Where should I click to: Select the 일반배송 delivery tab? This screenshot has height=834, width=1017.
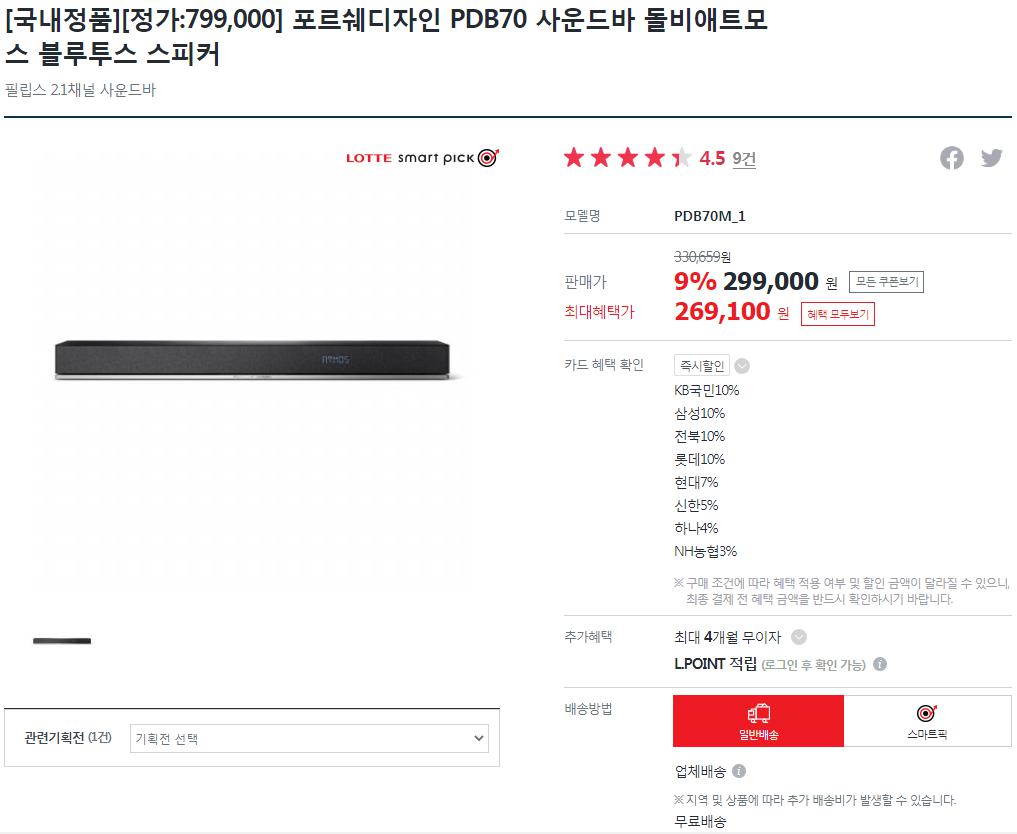tap(758, 721)
